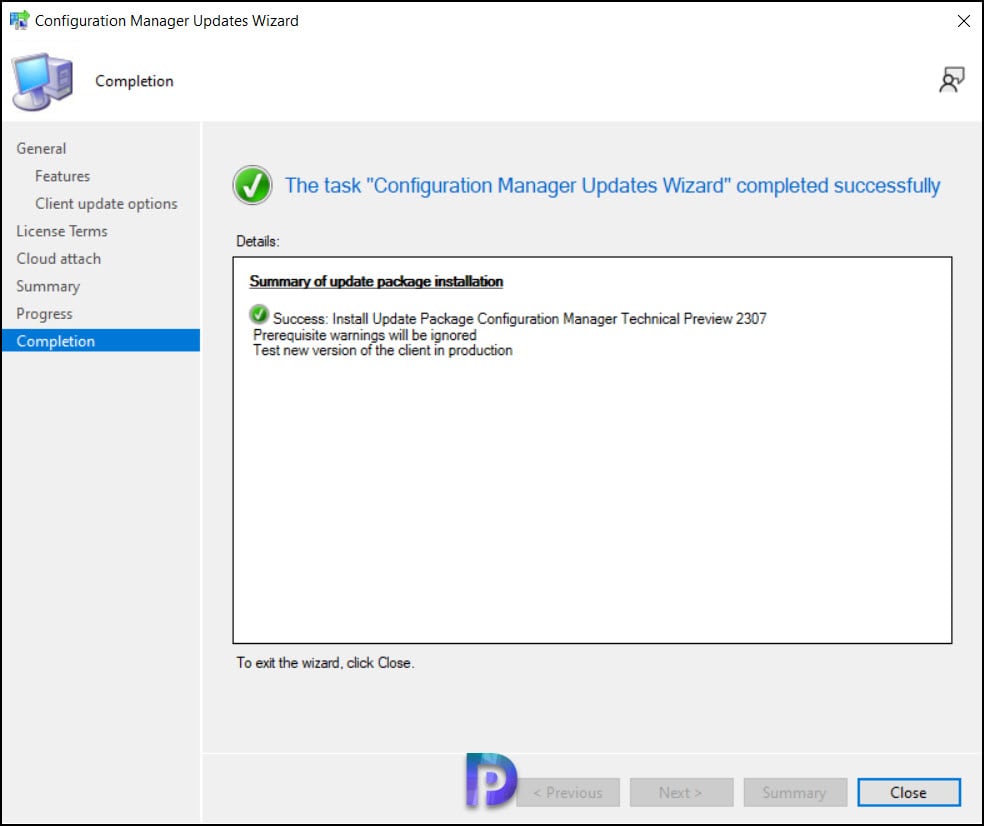Click the small green checkmark beside Success line
Image resolution: width=984 pixels, height=826 pixels.
[259, 314]
